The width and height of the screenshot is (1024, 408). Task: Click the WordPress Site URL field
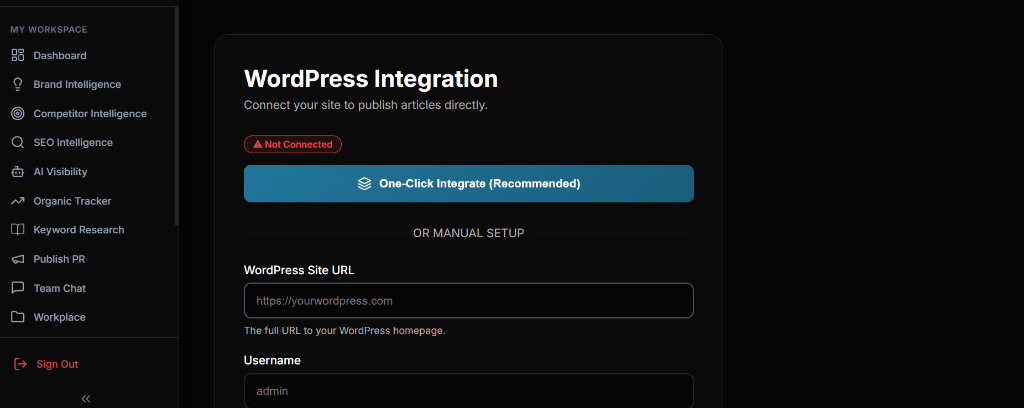tap(469, 300)
